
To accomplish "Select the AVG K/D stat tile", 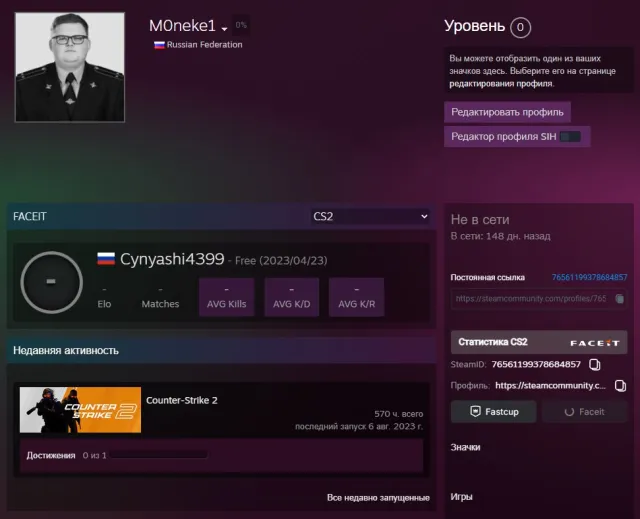I will (291, 297).
